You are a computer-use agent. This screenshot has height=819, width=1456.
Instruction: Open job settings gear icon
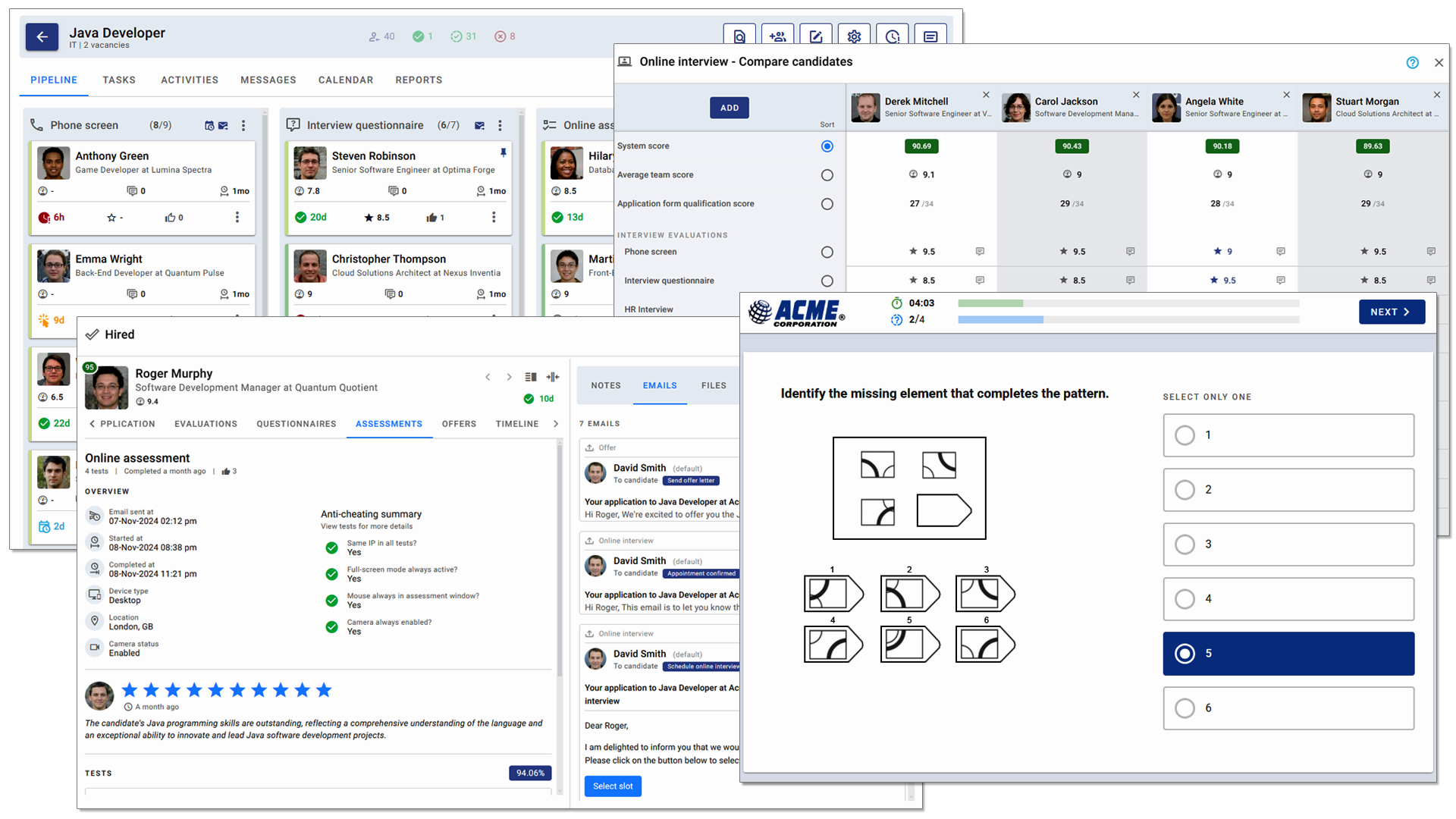854,36
